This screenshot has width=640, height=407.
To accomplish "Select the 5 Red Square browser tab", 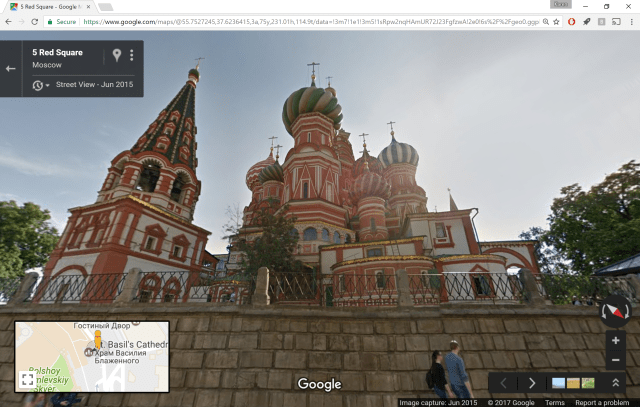I will pyautogui.click(x=50, y=6).
